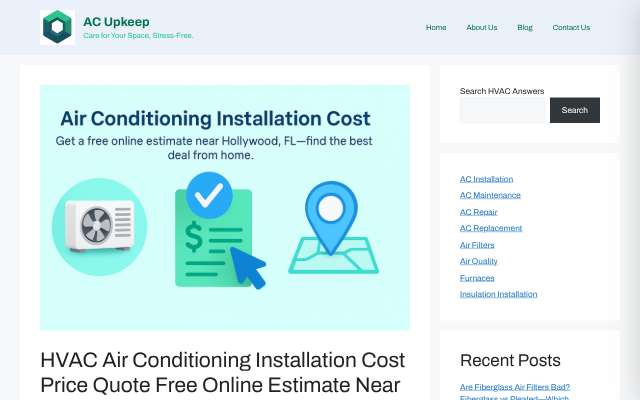Go to the Home menu item
Viewport: 640px width, 400px height.
tap(436, 27)
